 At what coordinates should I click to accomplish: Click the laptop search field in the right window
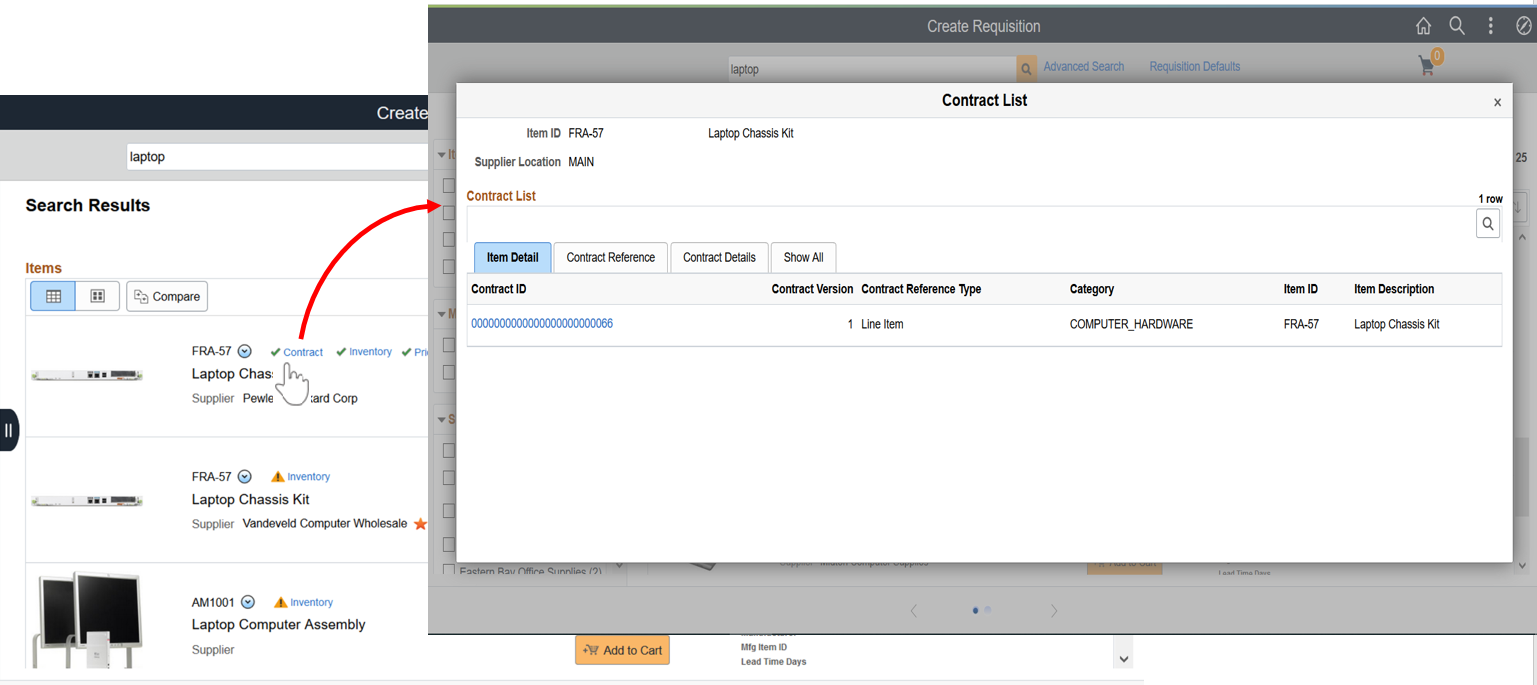tap(872, 69)
